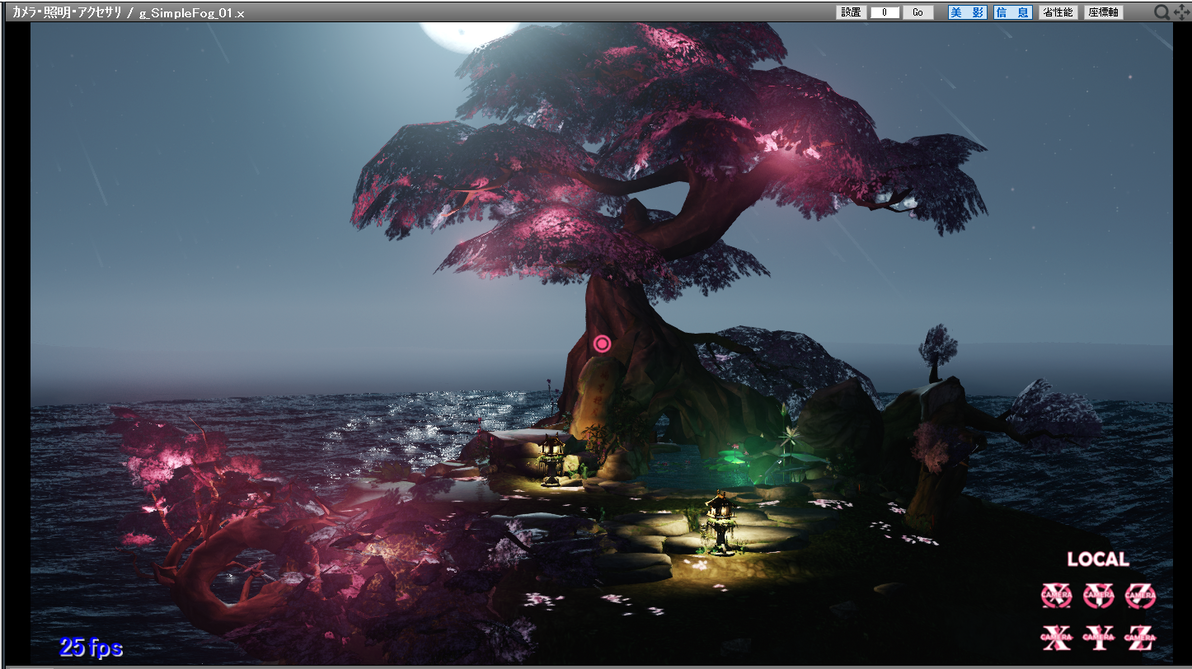Click the Y move camera icon
Image resolution: width=1192 pixels, height=669 pixels.
[x=1098, y=637]
